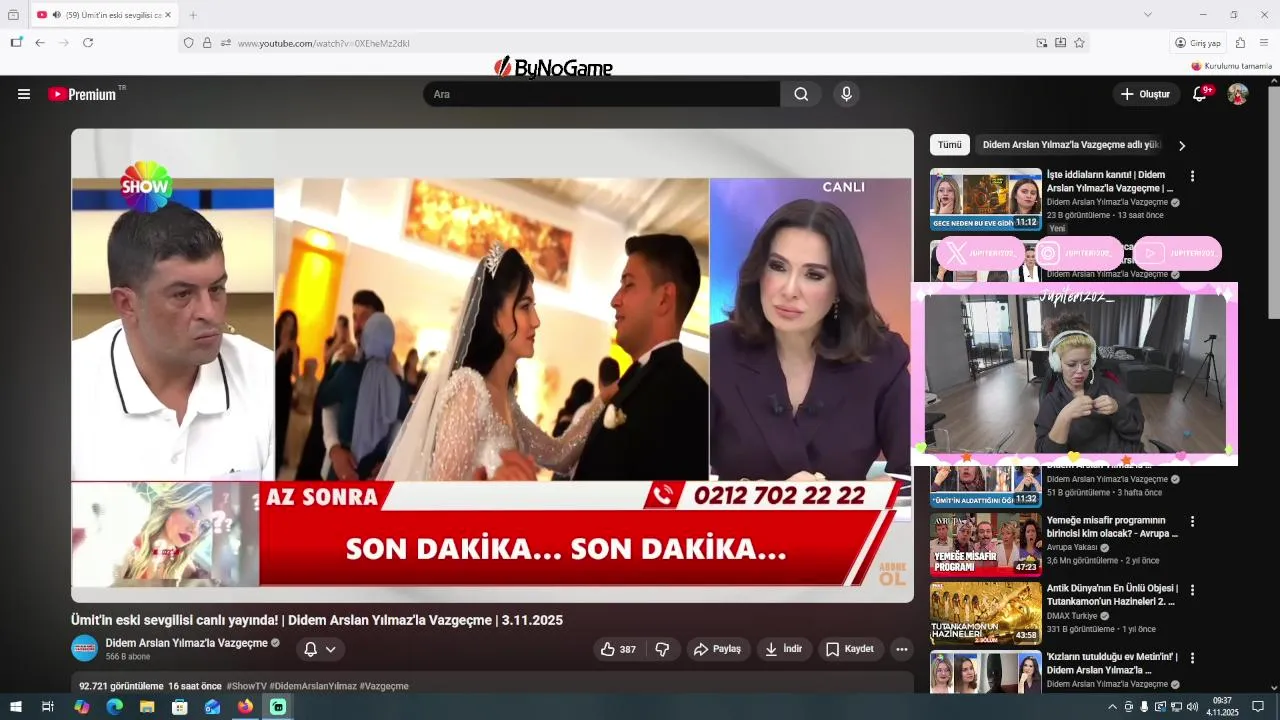This screenshot has height=720, width=1280.
Task: Click 'Kurulumu tamamla' notification
Action: click(x=1232, y=66)
